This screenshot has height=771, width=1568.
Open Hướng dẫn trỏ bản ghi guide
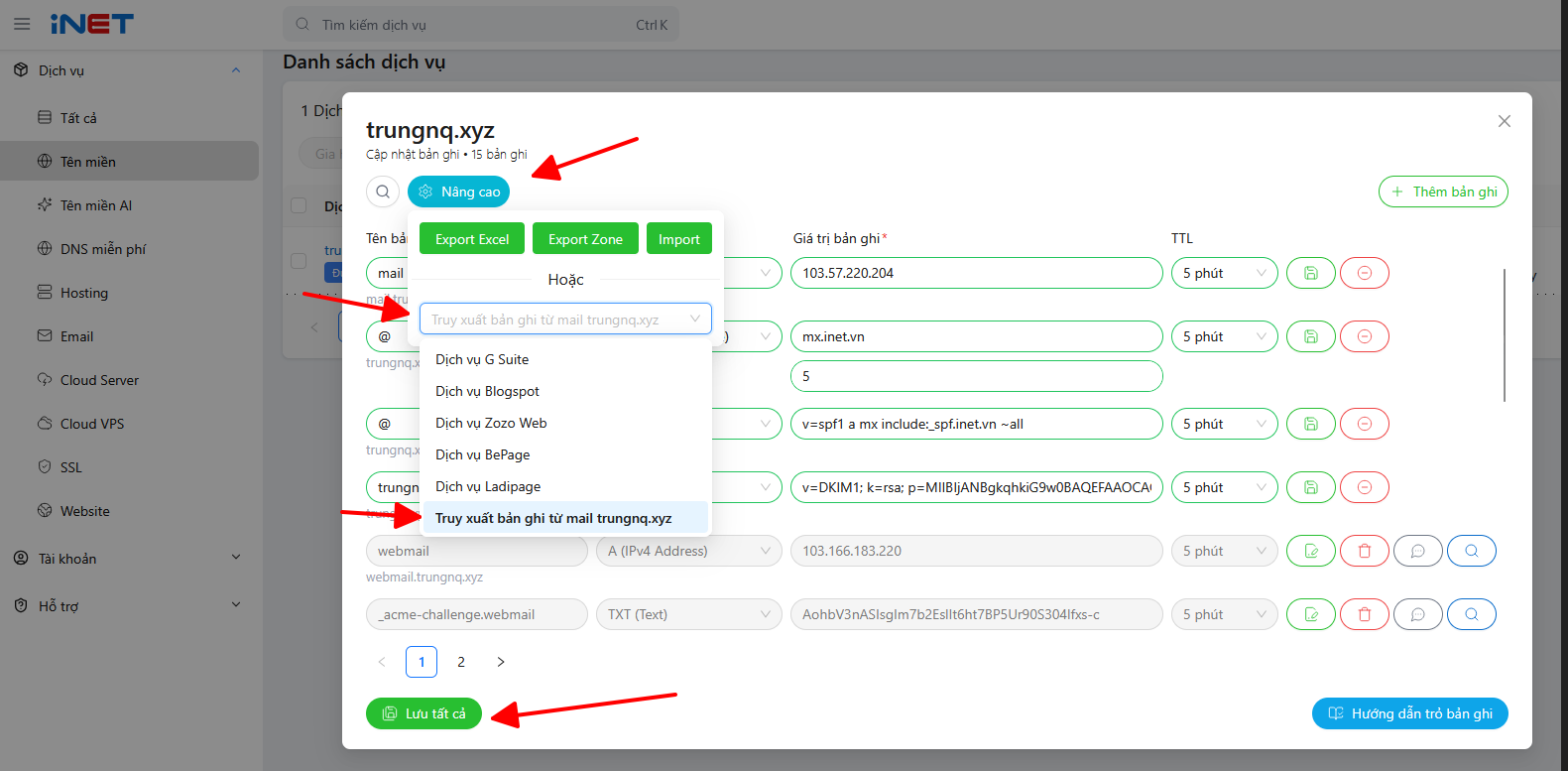(x=1410, y=713)
